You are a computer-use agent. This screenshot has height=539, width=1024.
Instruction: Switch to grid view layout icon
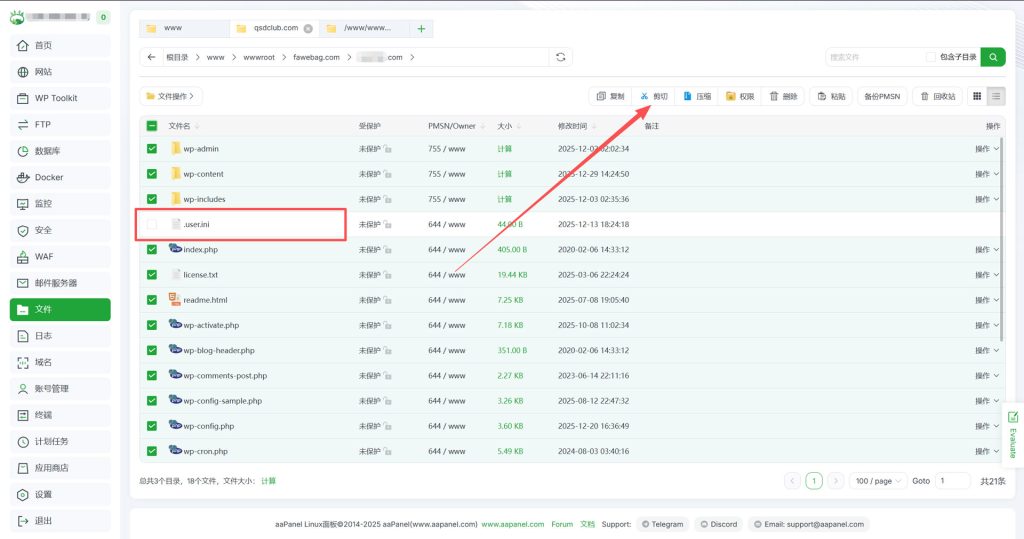pyautogui.click(x=977, y=96)
